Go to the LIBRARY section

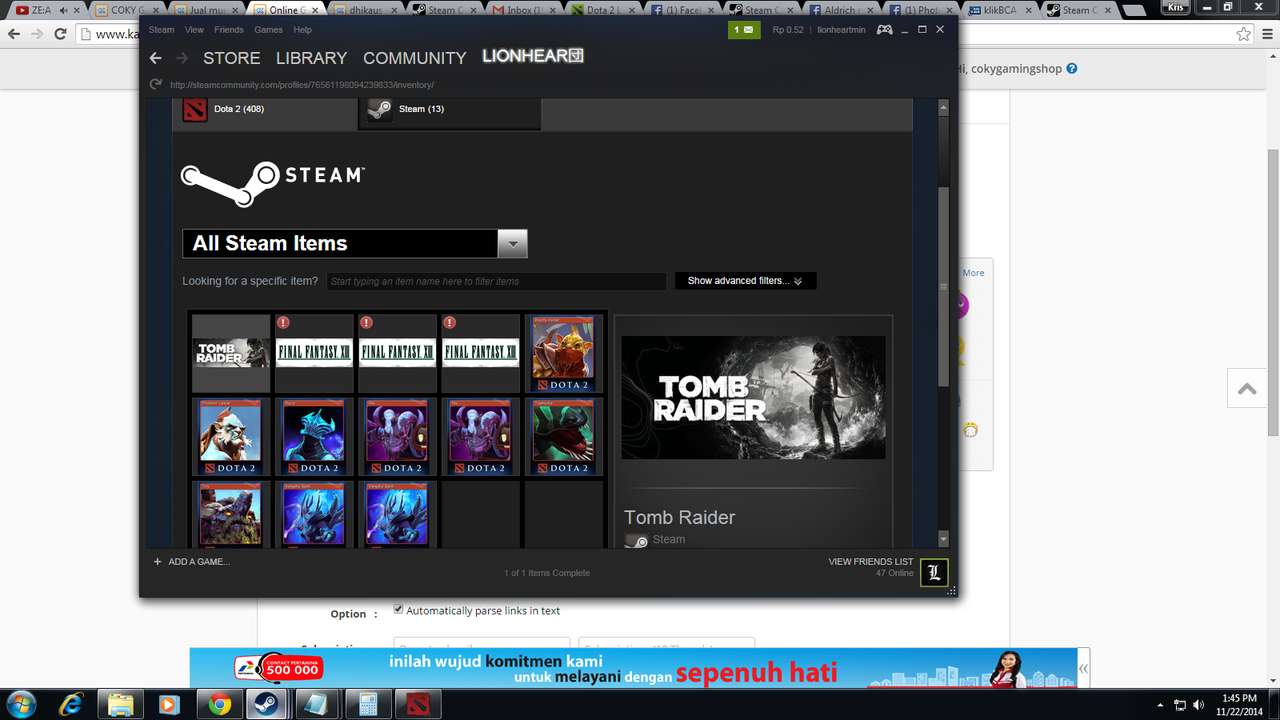click(x=312, y=58)
